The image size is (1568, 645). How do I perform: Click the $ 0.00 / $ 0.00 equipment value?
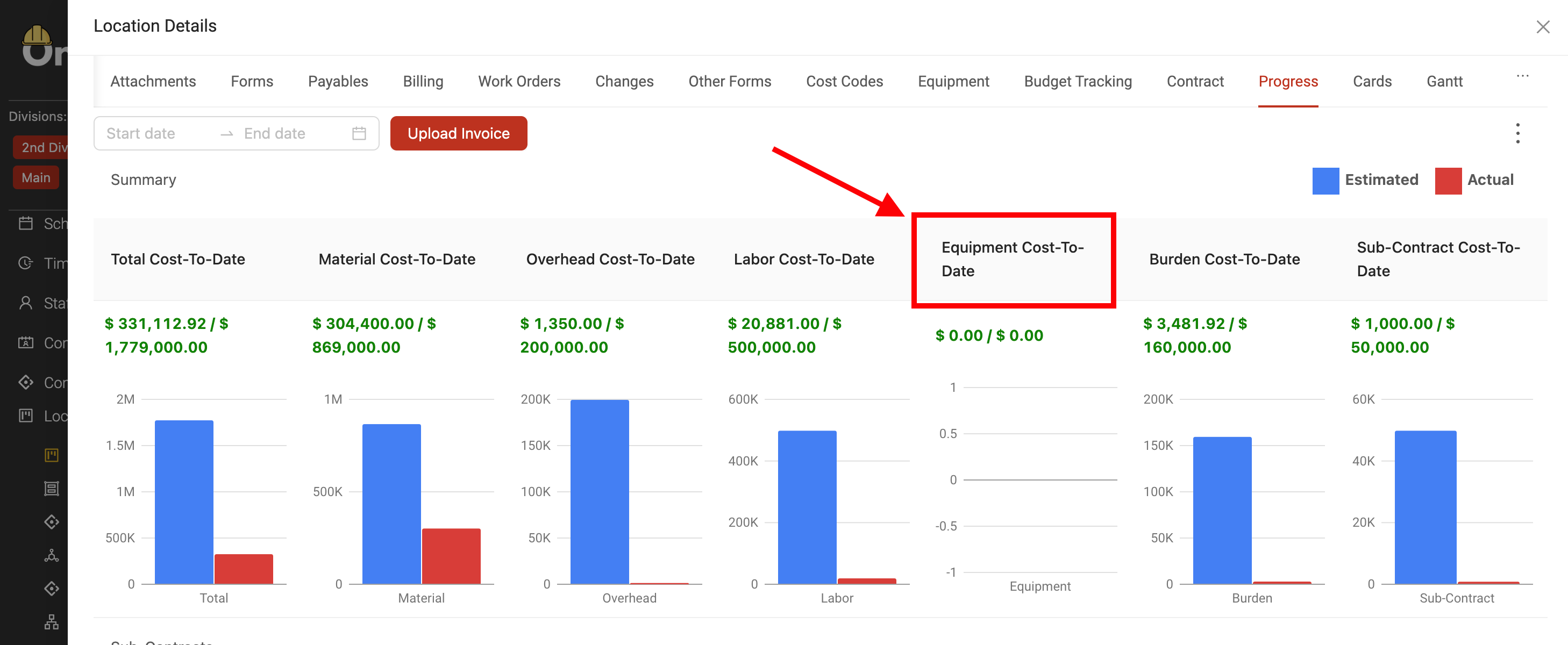click(989, 335)
